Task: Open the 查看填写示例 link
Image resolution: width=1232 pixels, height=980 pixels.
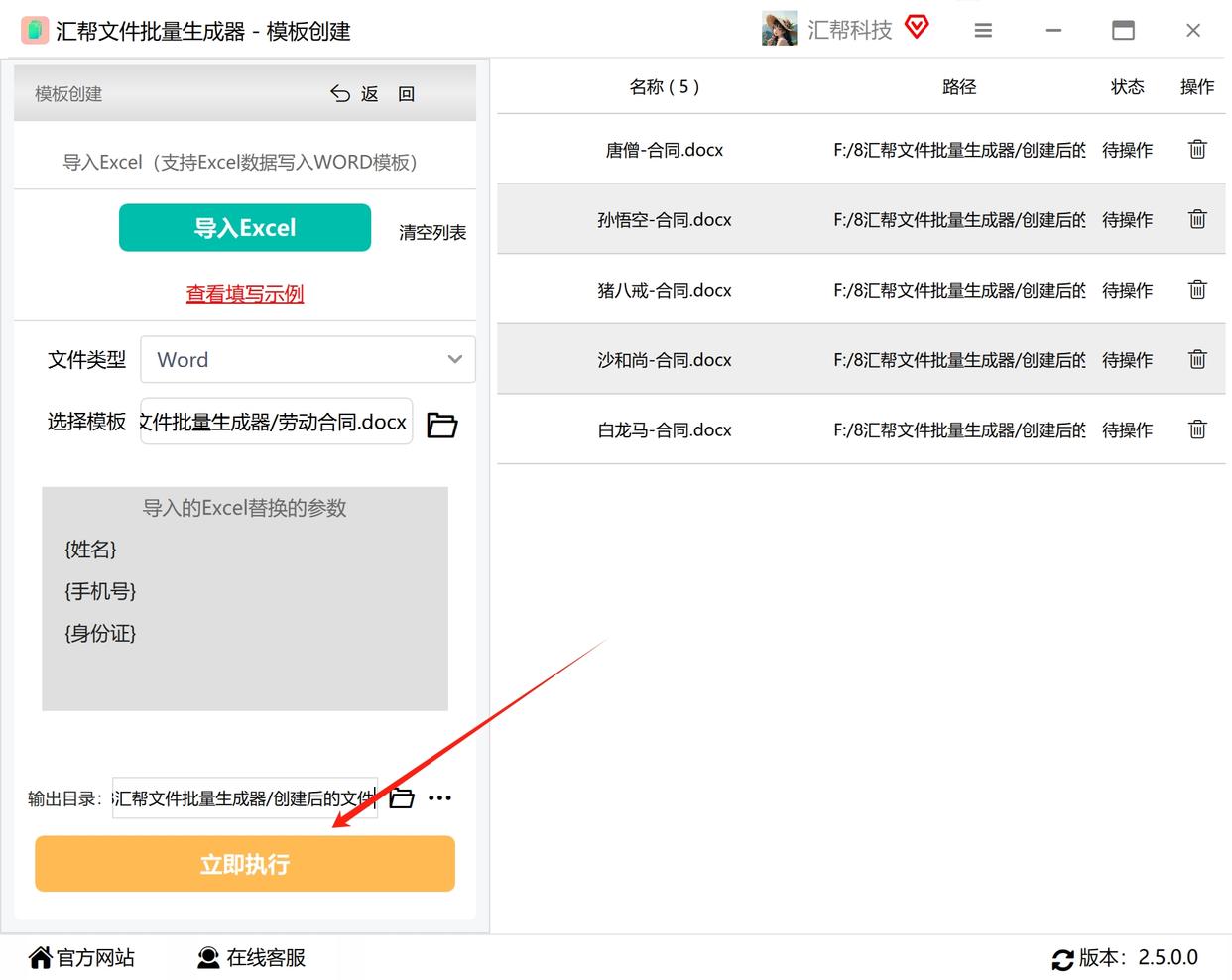Action: tap(245, 294)
